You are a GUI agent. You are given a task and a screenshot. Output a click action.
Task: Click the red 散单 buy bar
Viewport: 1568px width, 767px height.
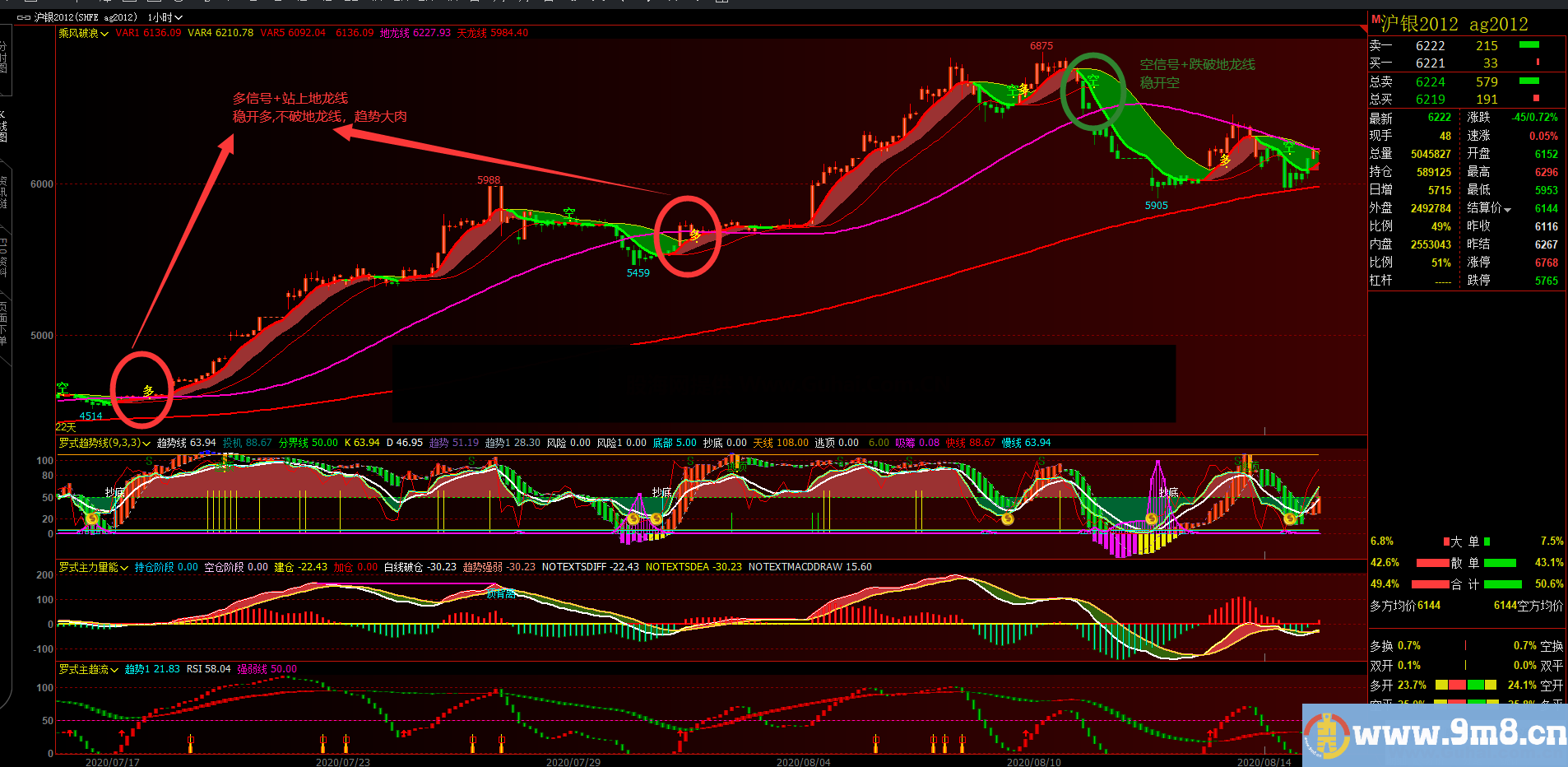(1432, 563)
